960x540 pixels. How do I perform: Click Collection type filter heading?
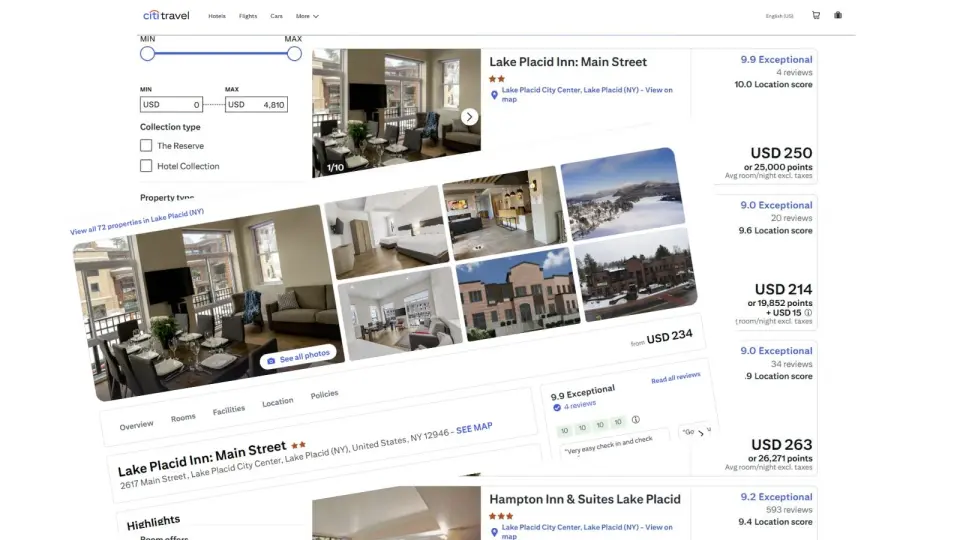tap(170, 127)
